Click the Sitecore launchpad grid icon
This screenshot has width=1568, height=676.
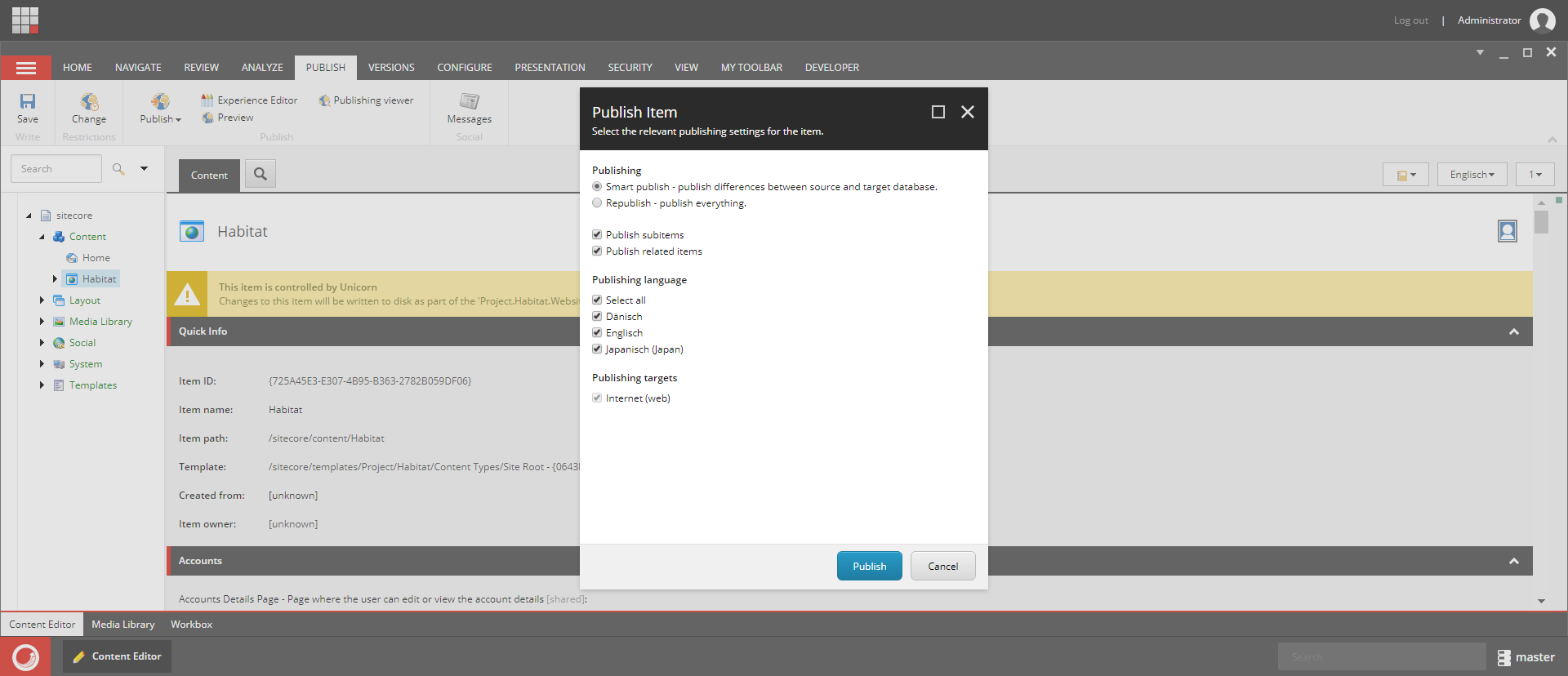click(25, 20)
